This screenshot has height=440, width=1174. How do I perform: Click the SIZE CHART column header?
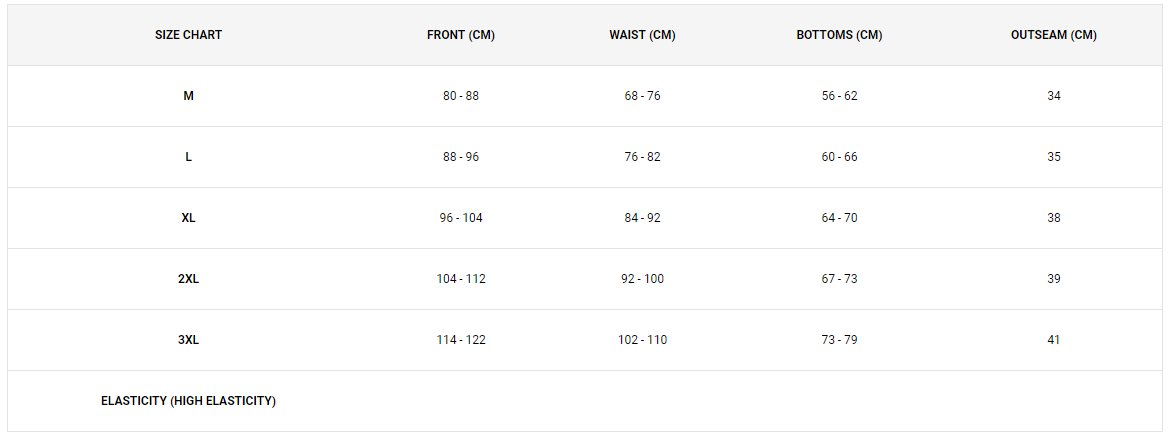[x=189, y=35]
